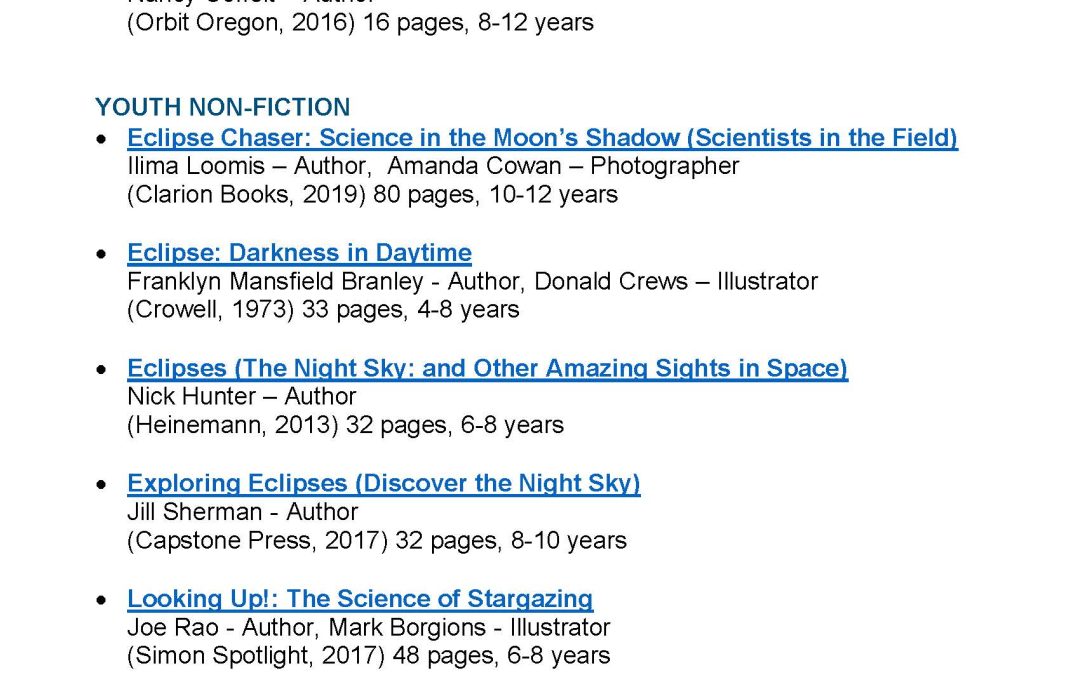
Task: Click the bullet beside Looking Up! entry
Action: click(102, 600)
